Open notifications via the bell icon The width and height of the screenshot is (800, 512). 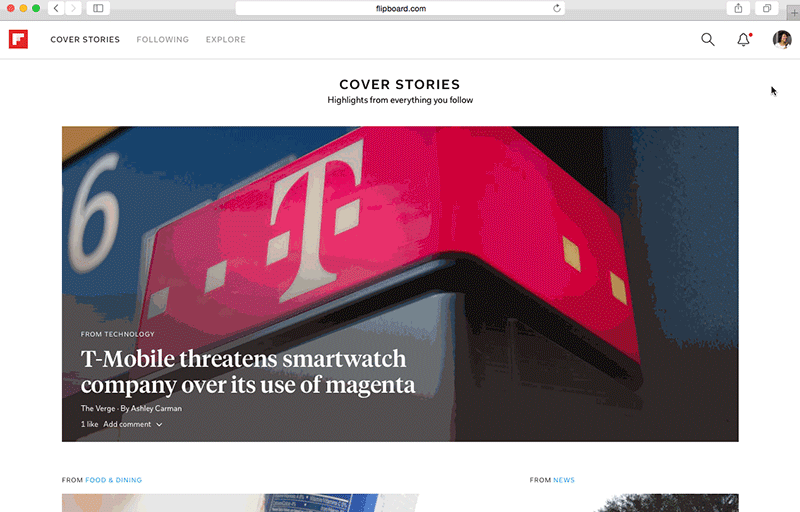[x=744, y=39]
